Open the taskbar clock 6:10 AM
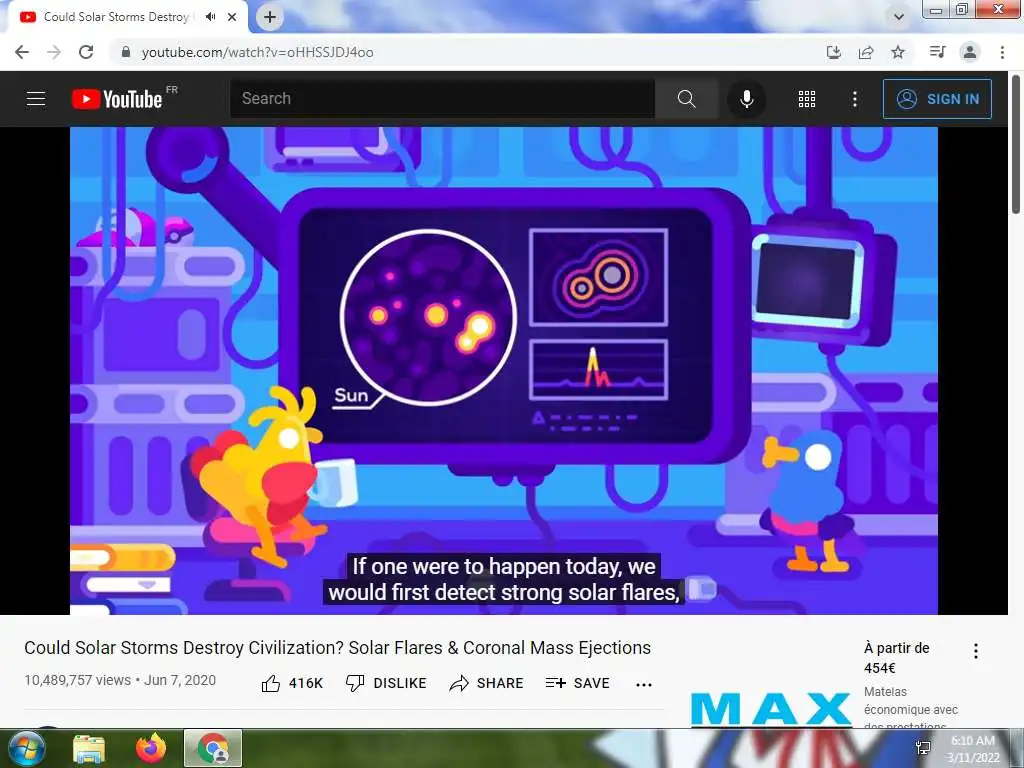The image size is (1024, 768). [973, 749]
